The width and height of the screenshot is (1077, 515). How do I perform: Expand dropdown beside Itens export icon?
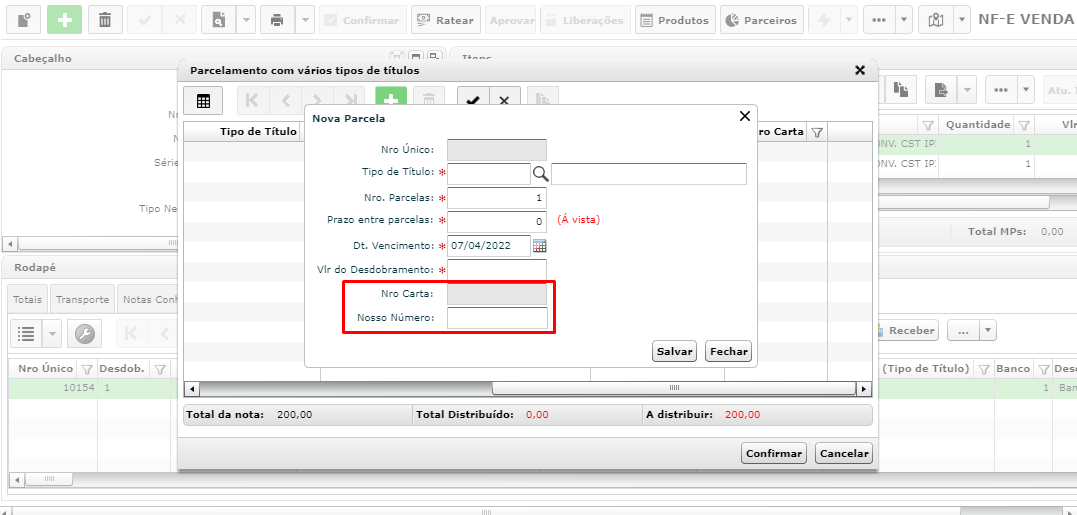(967, 89)
